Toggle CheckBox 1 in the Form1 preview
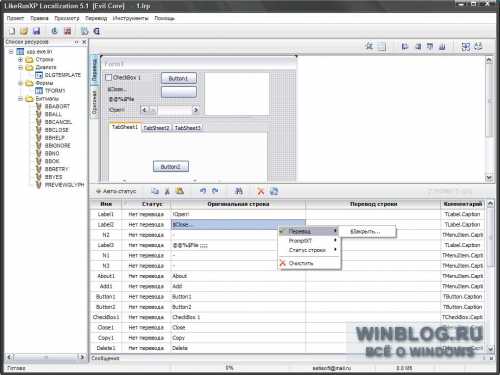The width and height of the screenshot is (500, 375). [108, 78]
